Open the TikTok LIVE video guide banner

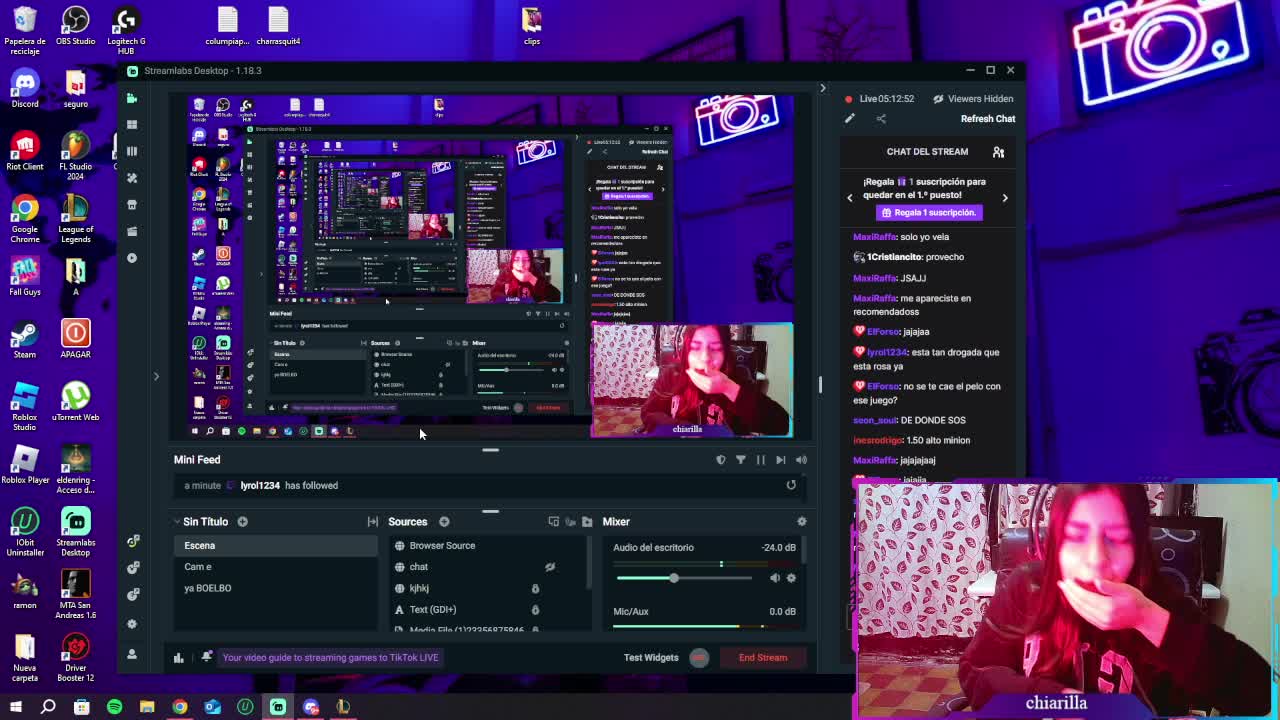(x=330, y=657)
